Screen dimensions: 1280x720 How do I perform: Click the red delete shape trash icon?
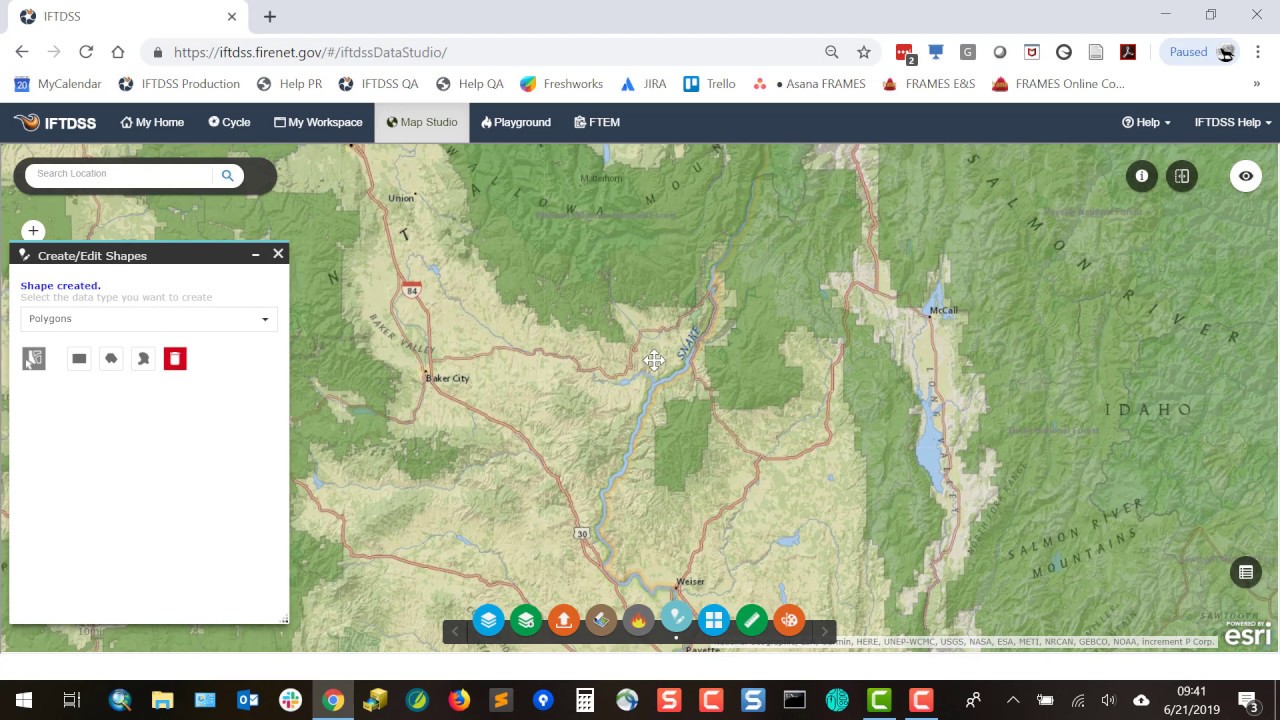point(175,359)
